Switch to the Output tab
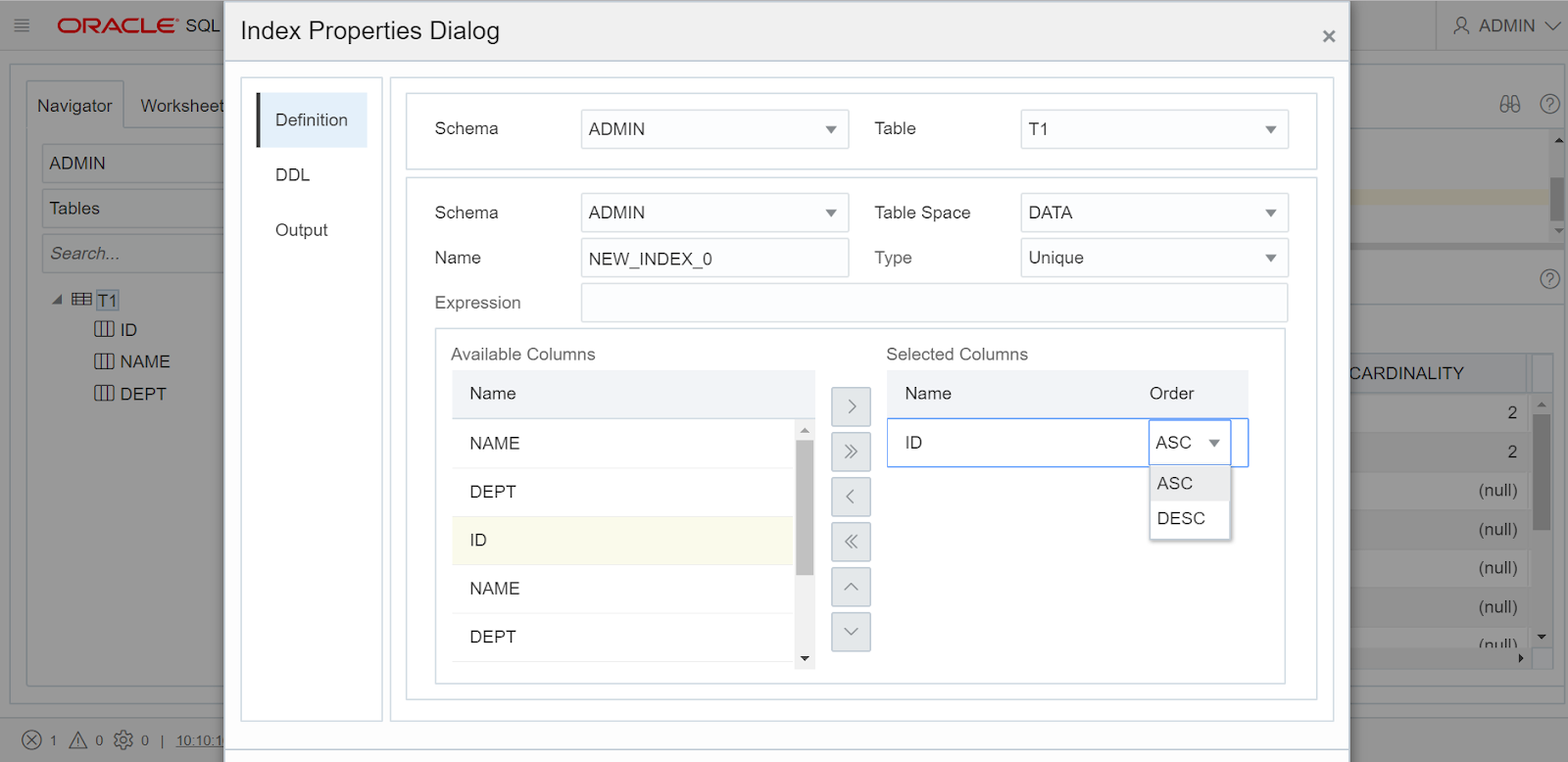This screenshot has width=1568, height=762. point(301,230)
